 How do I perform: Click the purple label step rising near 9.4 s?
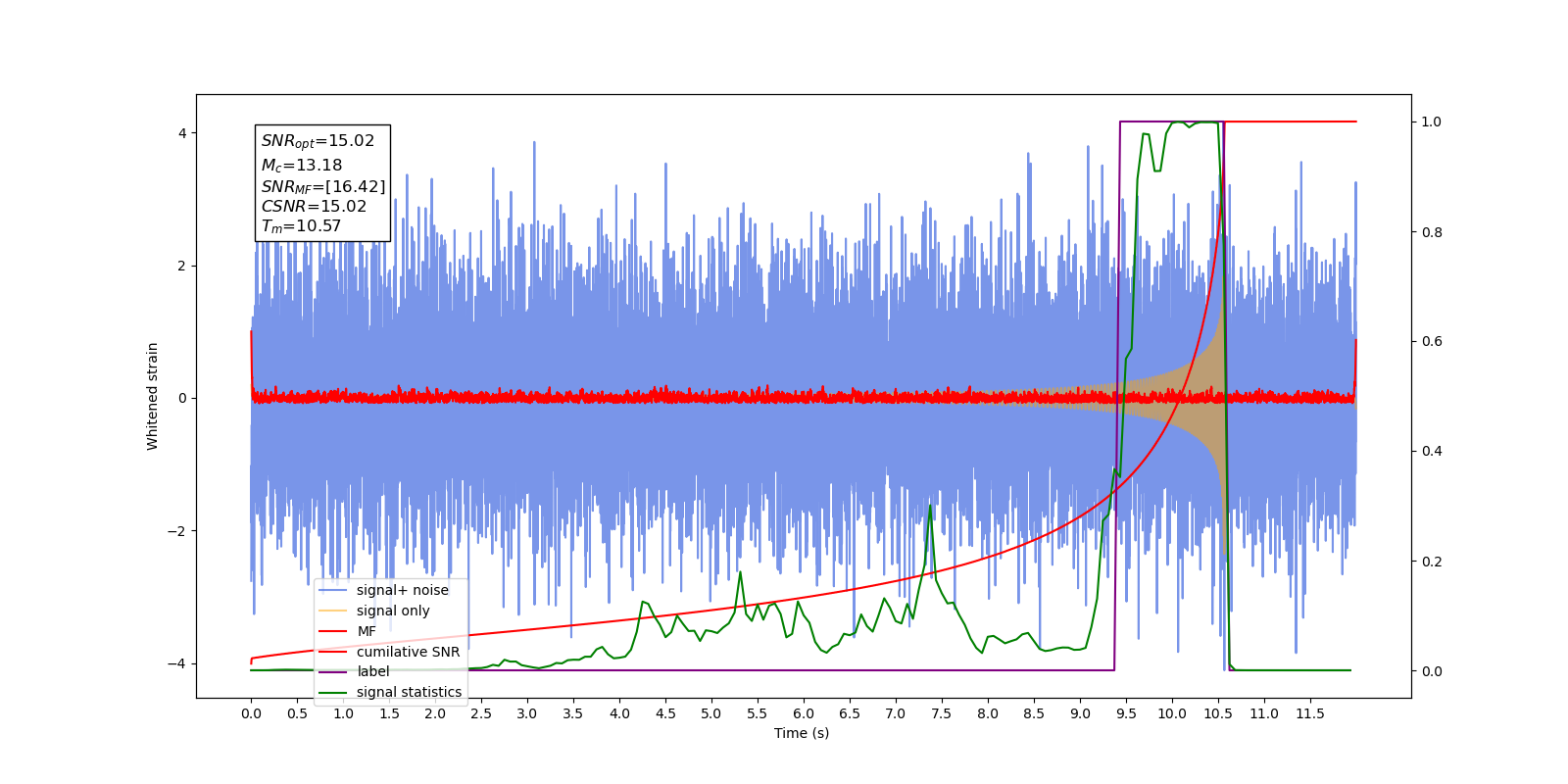tap(1117, 396)
